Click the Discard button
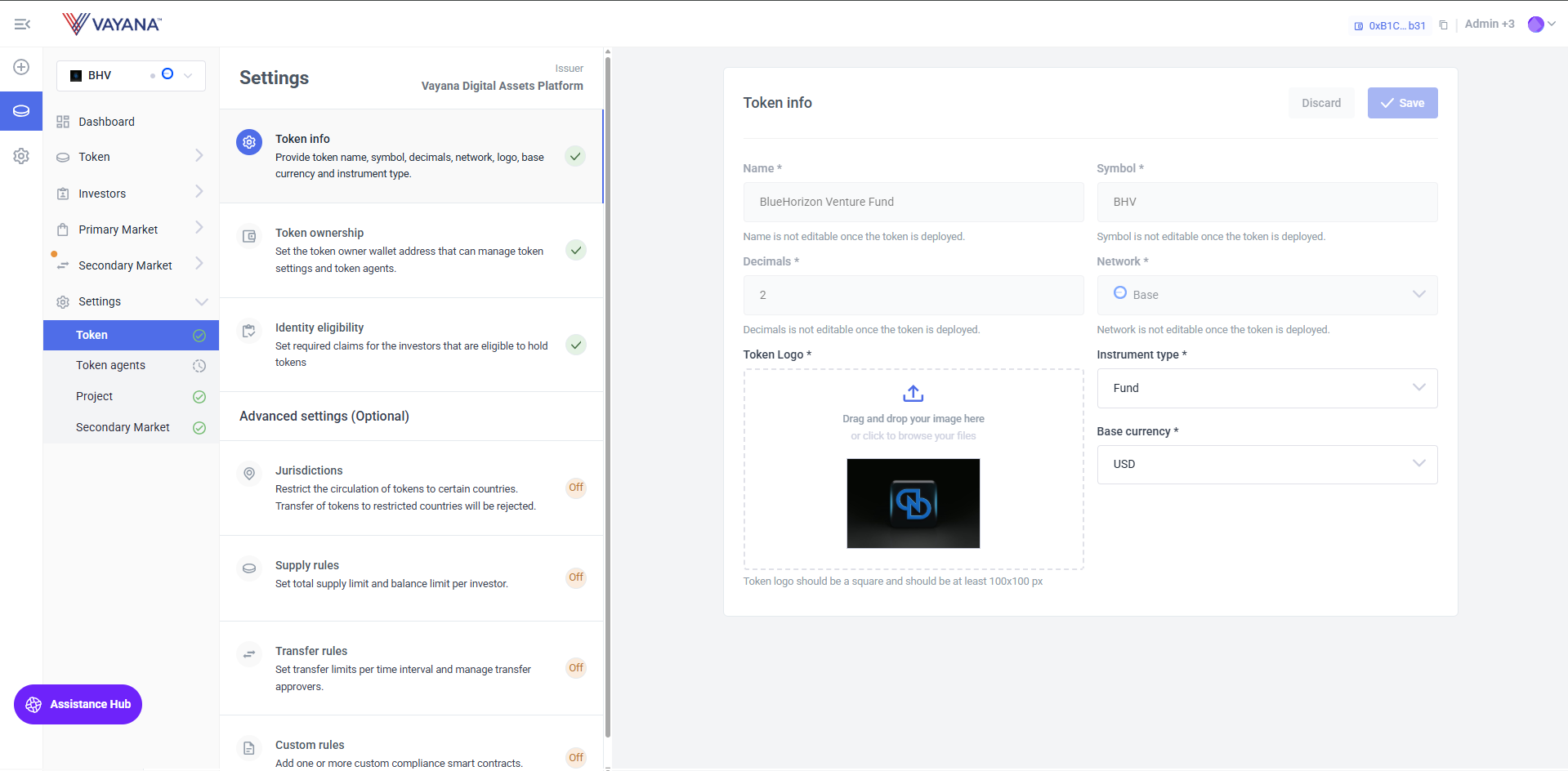The image size is (1568, 771). [x=1320, y=103]
